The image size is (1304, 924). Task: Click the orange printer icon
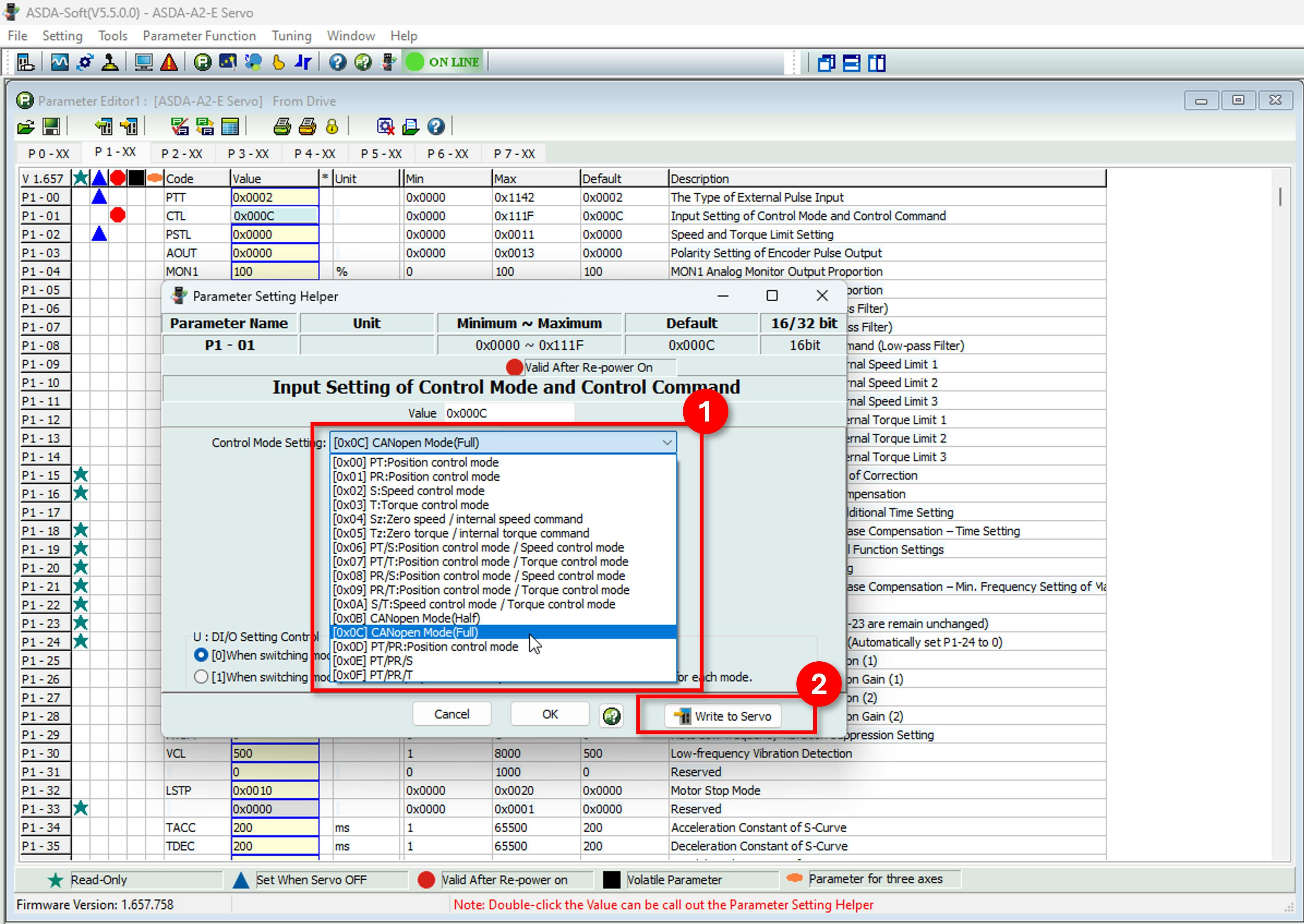pos(307,126)
